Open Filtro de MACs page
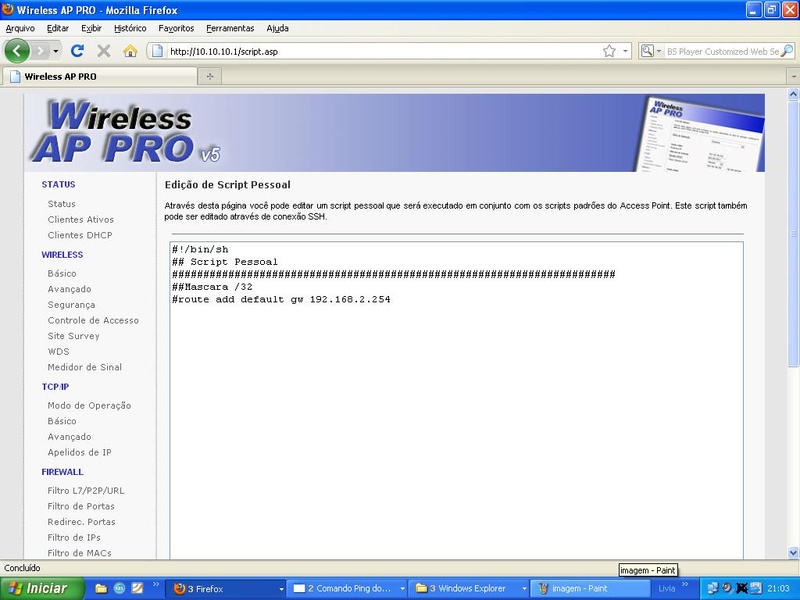This screenshot has height=600, width=800. pyautogui.click(x=79, y=553)
